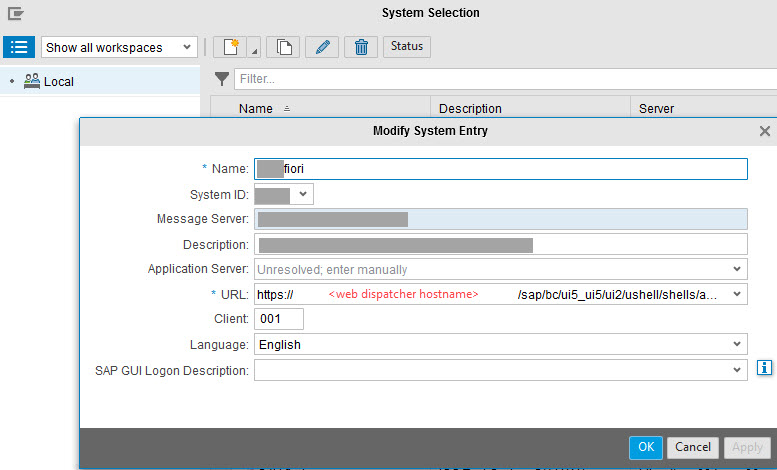This screenshot has width=777, height=470.
Task: Click the Server column header
Action: 704,108
